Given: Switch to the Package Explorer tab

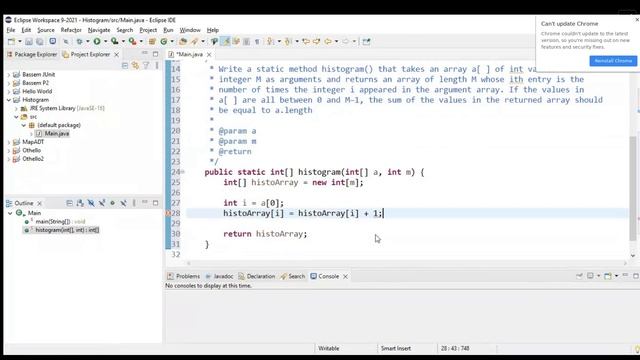Looking at the screenshot, I should (32, 54).
